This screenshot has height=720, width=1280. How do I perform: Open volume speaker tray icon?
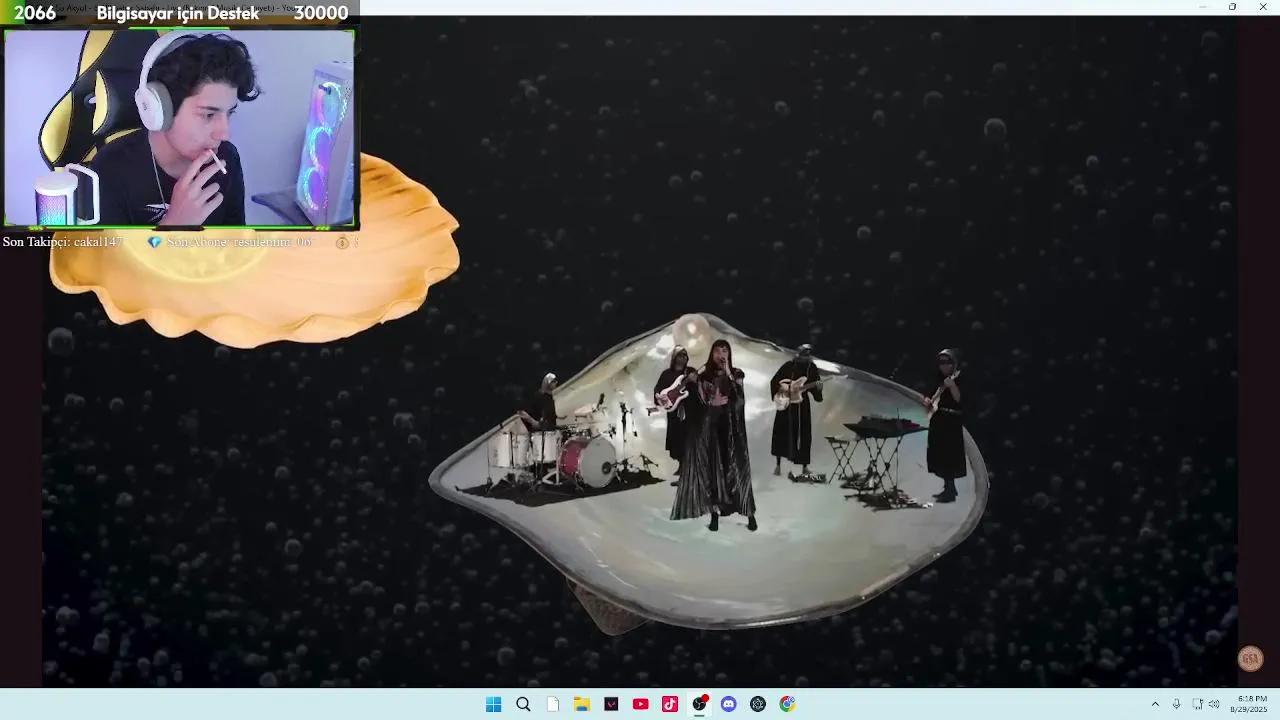1214,704
